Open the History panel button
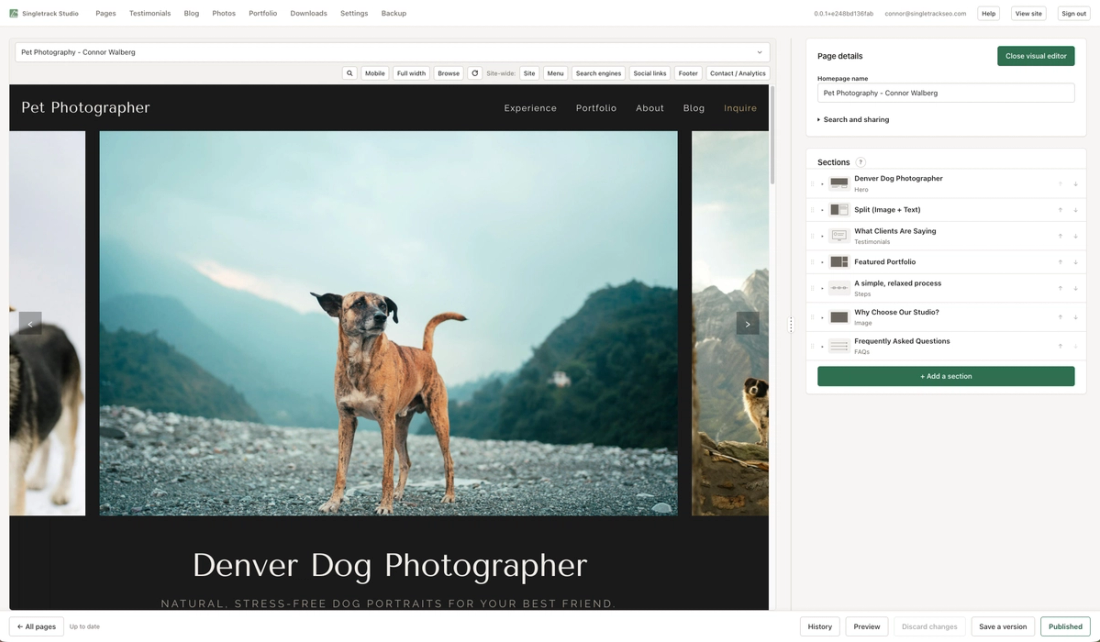Image resolution: width=1100 pixels, height=642 pixels. click(x=819, y=627)
